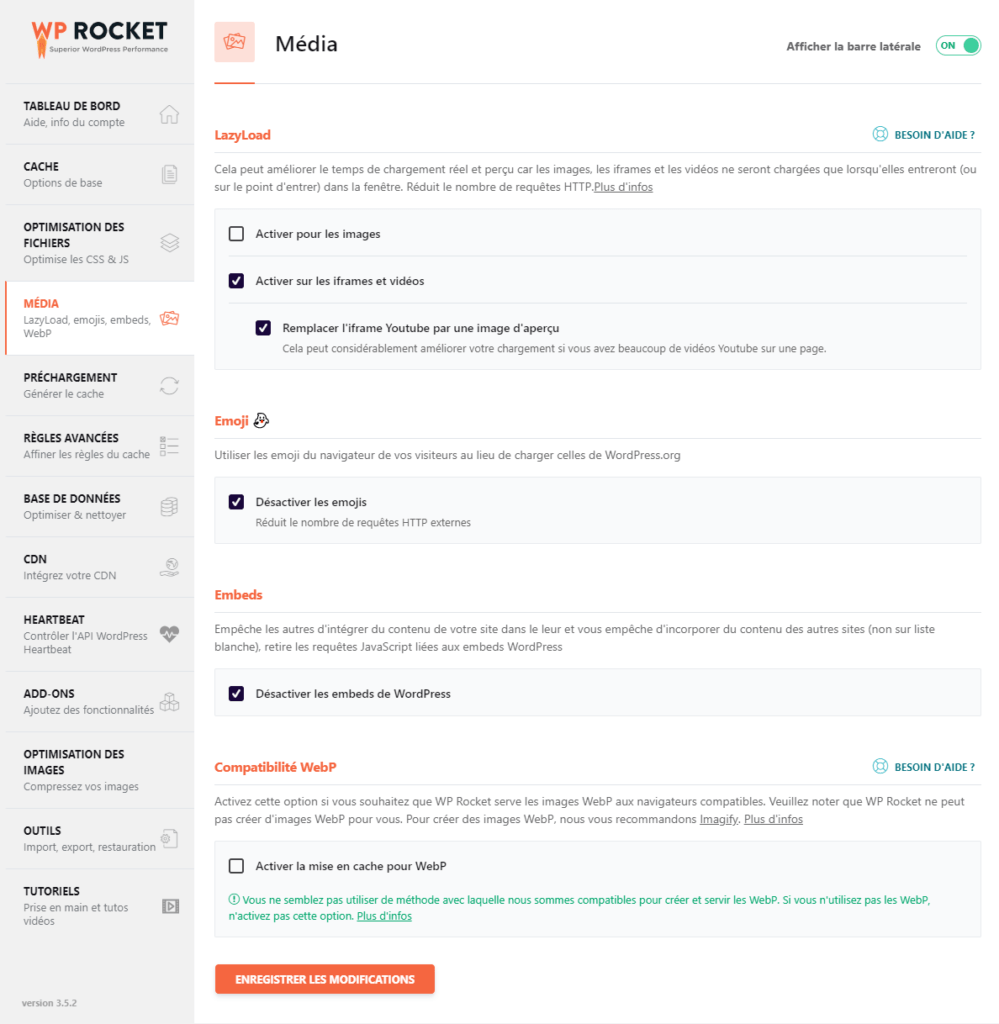Viewport: 999px width, 1024px height.
Task: Click the refresh icon beside Préchargement
Action: [x=169, y=385]
